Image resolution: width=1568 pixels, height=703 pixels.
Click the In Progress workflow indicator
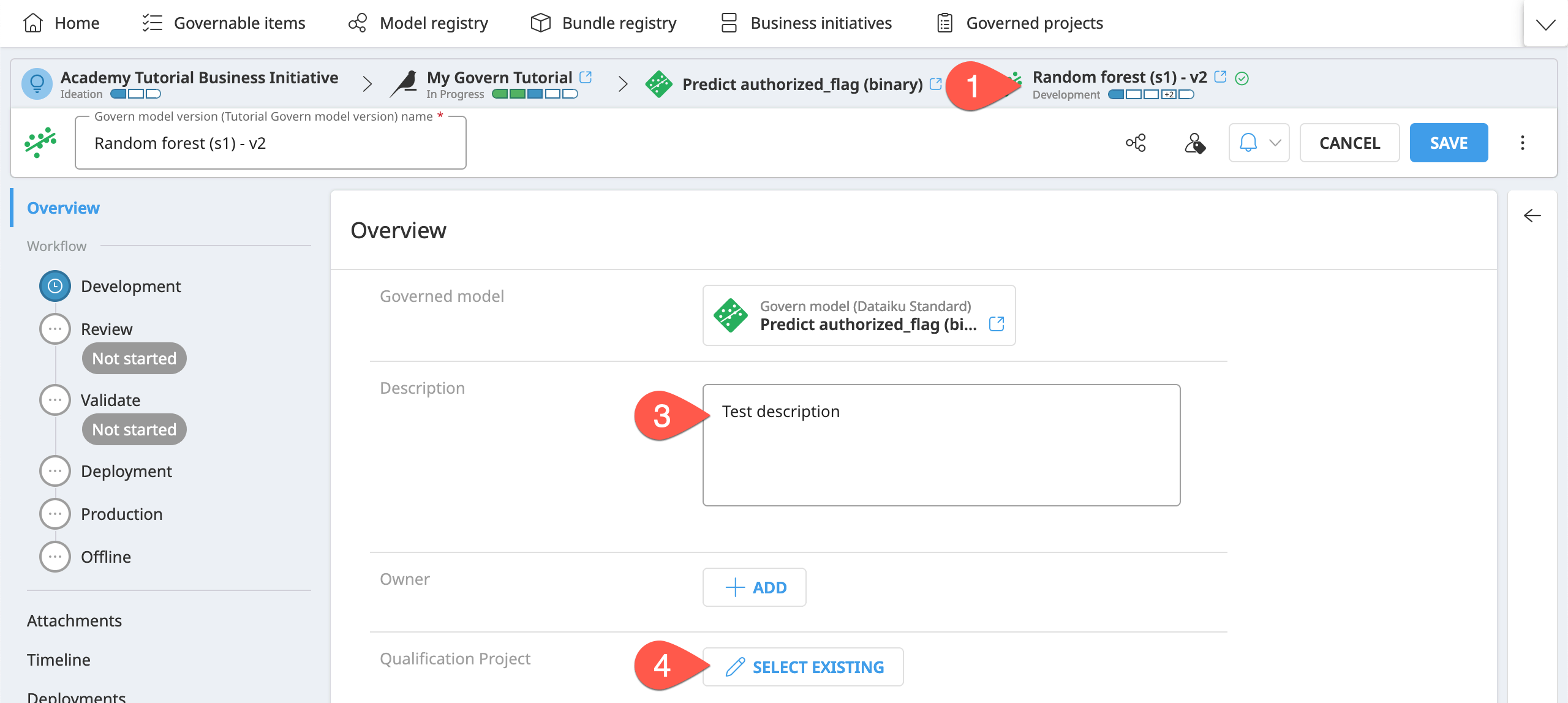tap(535, 94)
